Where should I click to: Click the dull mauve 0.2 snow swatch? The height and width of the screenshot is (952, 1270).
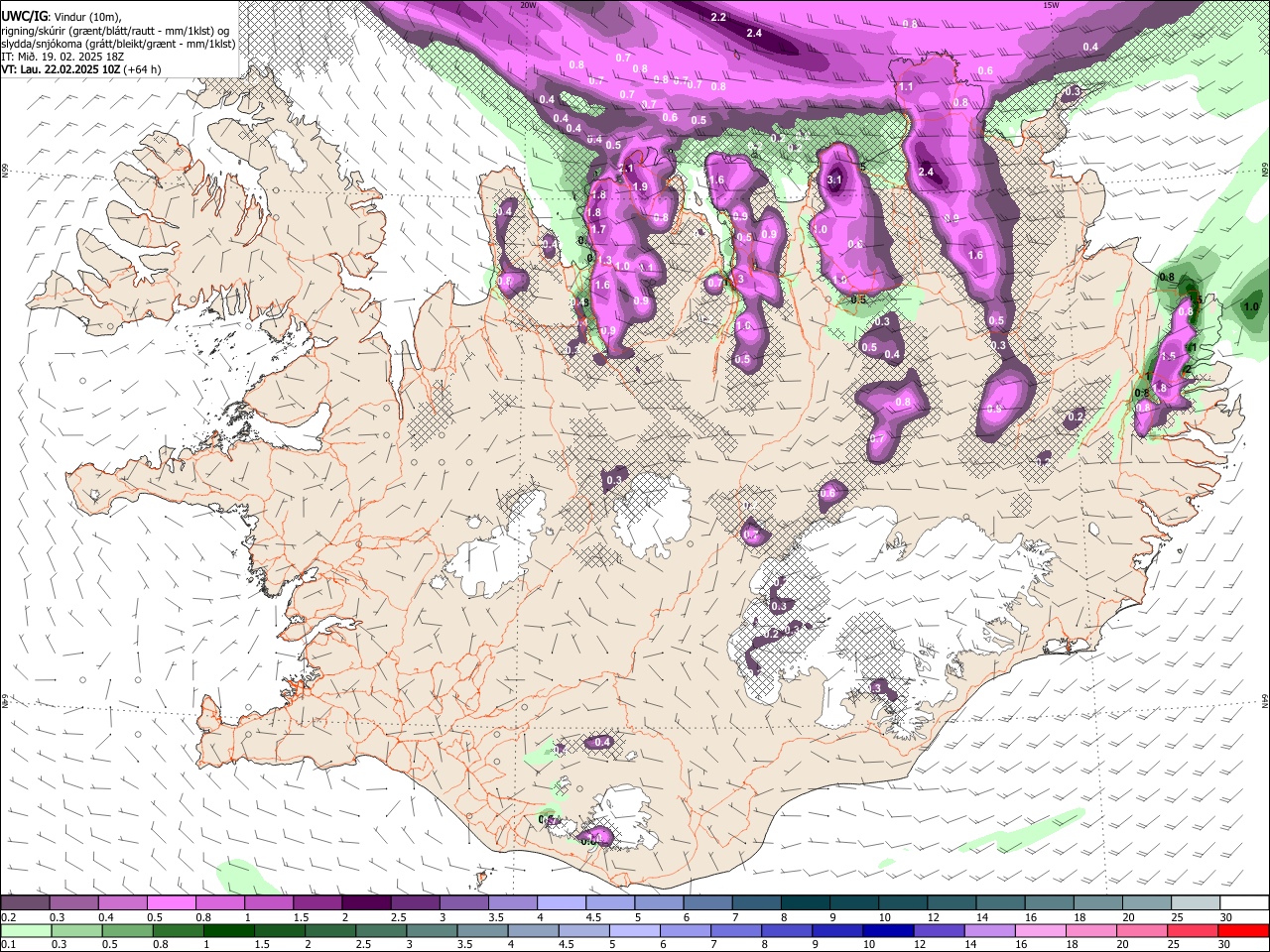pos(24,903)
